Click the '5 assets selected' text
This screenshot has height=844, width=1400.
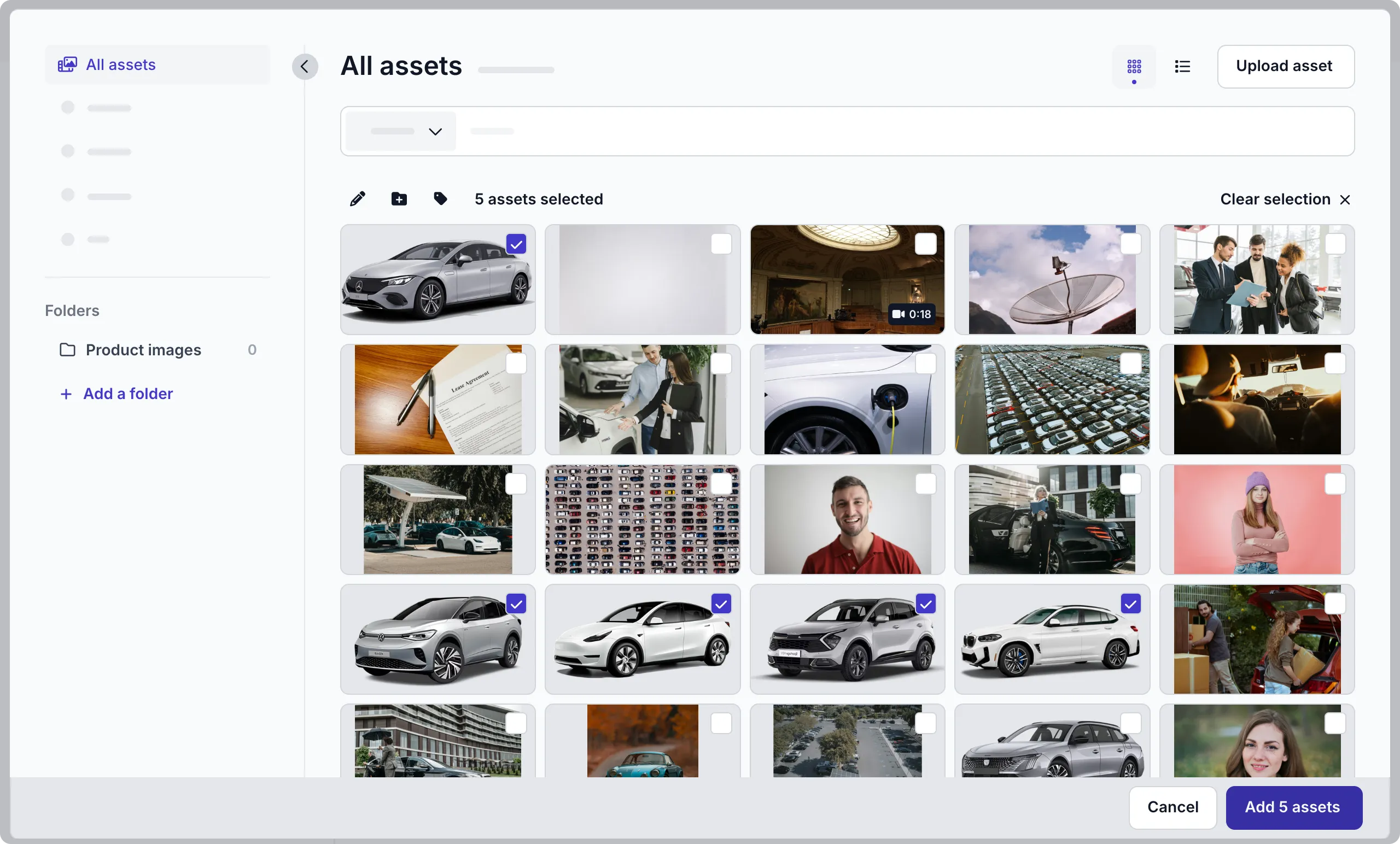[539, 200]
